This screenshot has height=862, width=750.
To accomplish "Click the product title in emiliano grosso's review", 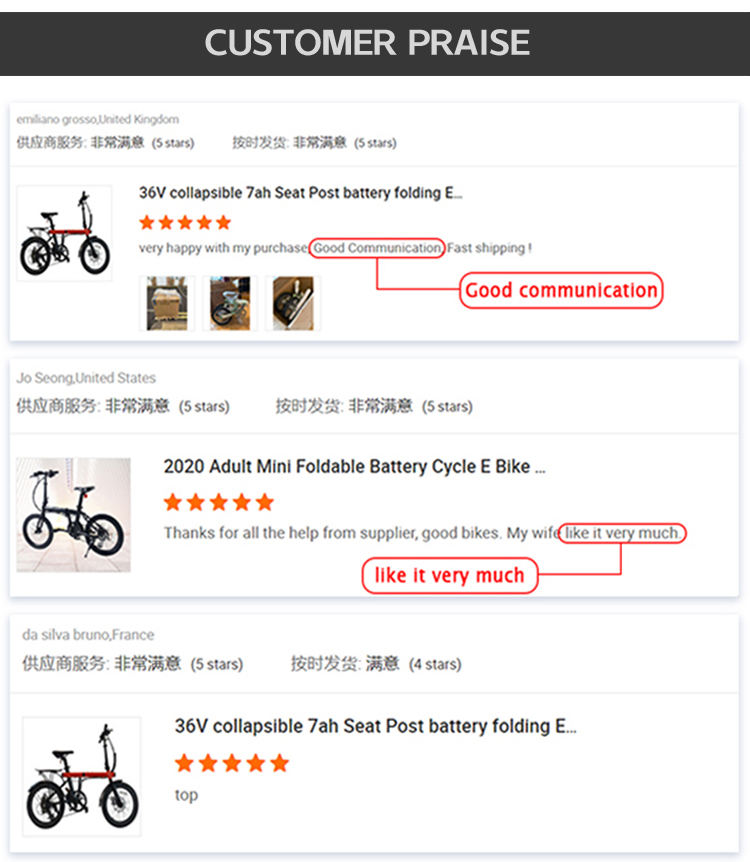I will (x=300, y=193).
